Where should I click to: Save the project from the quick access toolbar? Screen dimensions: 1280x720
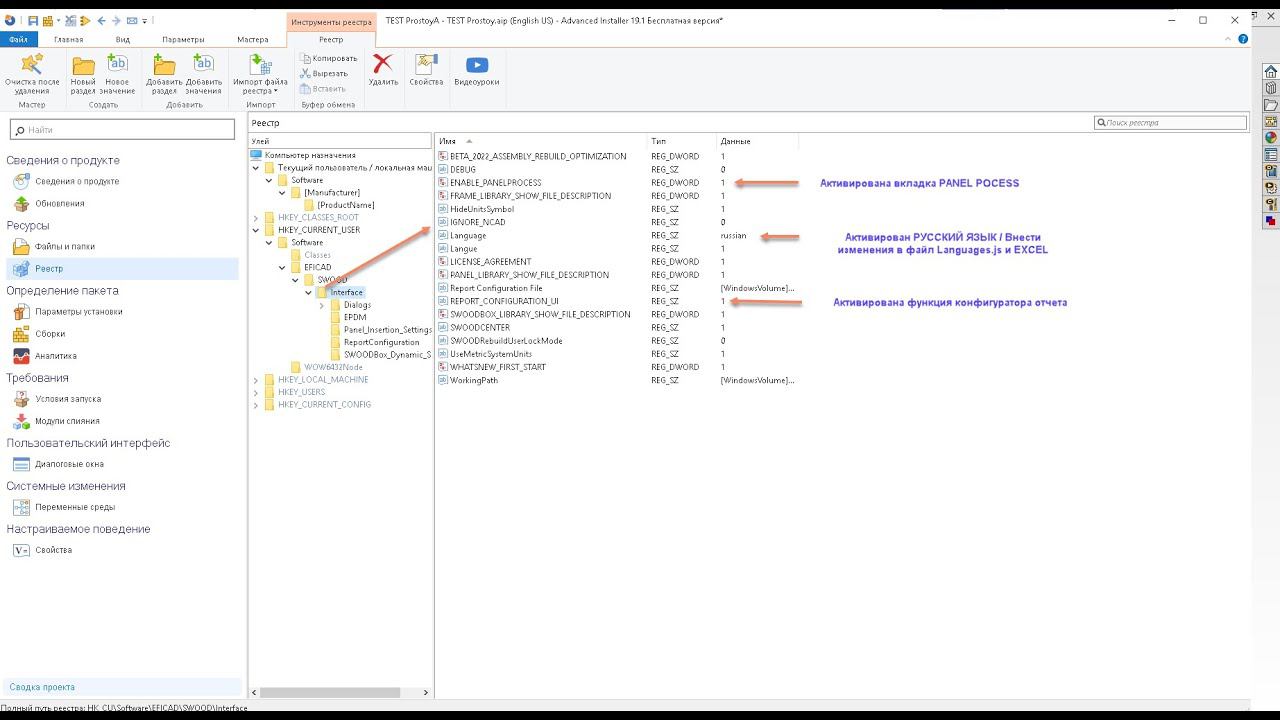click(x=33, y=20)
